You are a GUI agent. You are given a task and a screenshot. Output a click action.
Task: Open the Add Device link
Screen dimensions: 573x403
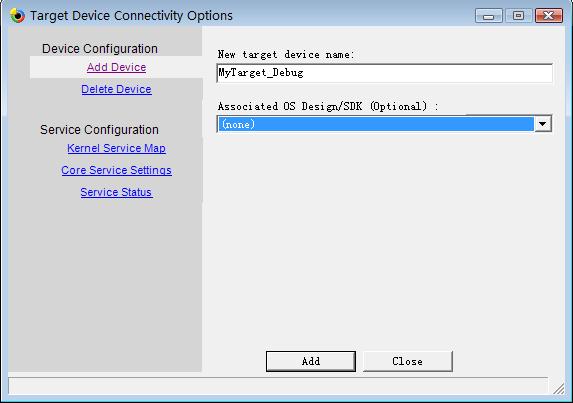[x=116, y=67]
